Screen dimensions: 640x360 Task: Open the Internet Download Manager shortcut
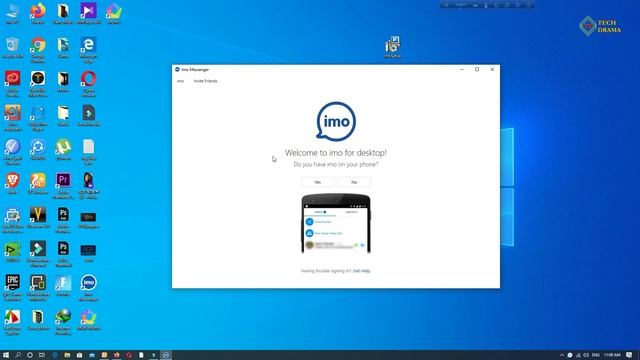[63, 322]
